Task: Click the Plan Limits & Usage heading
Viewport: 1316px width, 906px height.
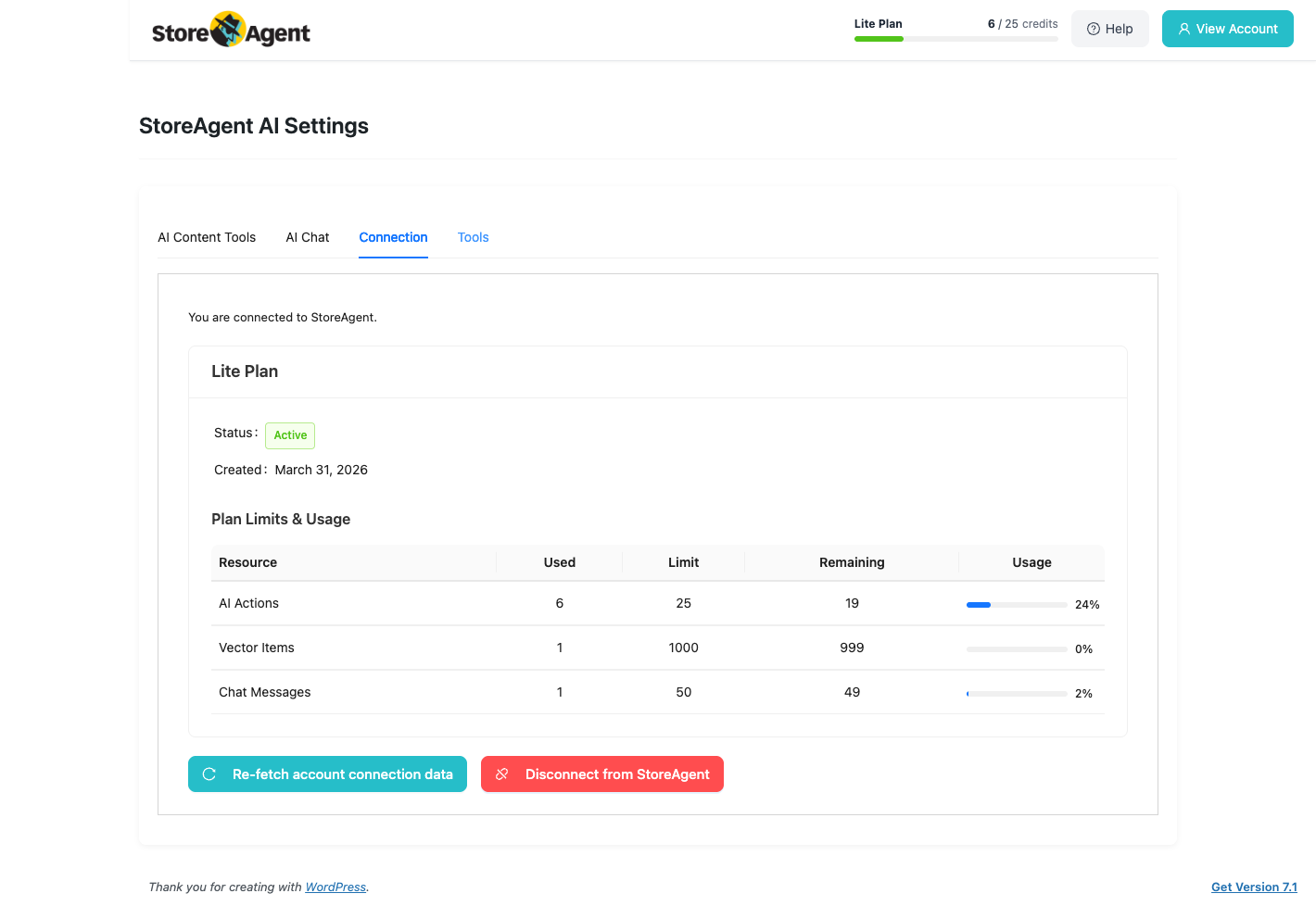Action: point(281,519)
